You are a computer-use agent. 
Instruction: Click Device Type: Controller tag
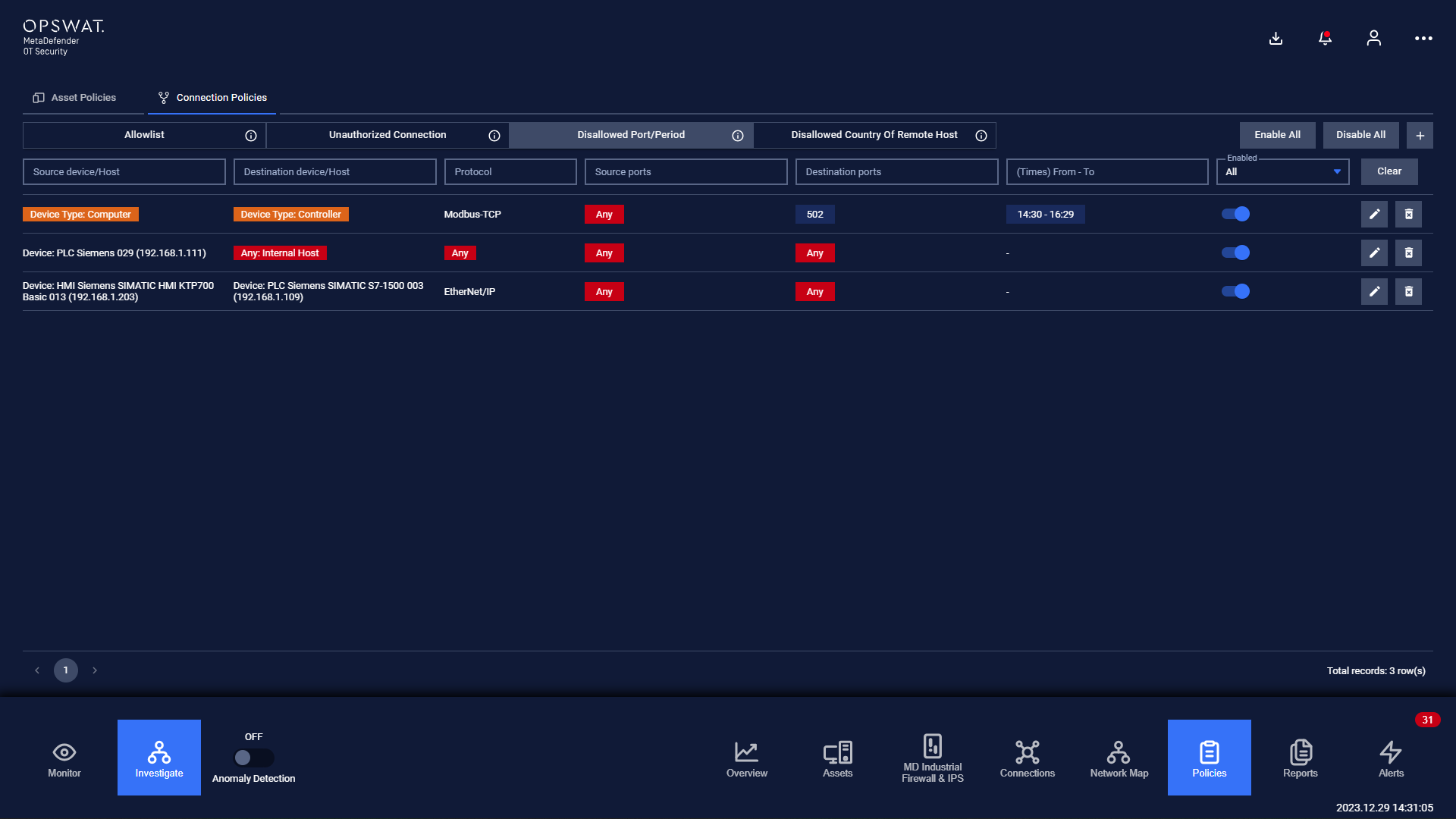tap(290, 215)
